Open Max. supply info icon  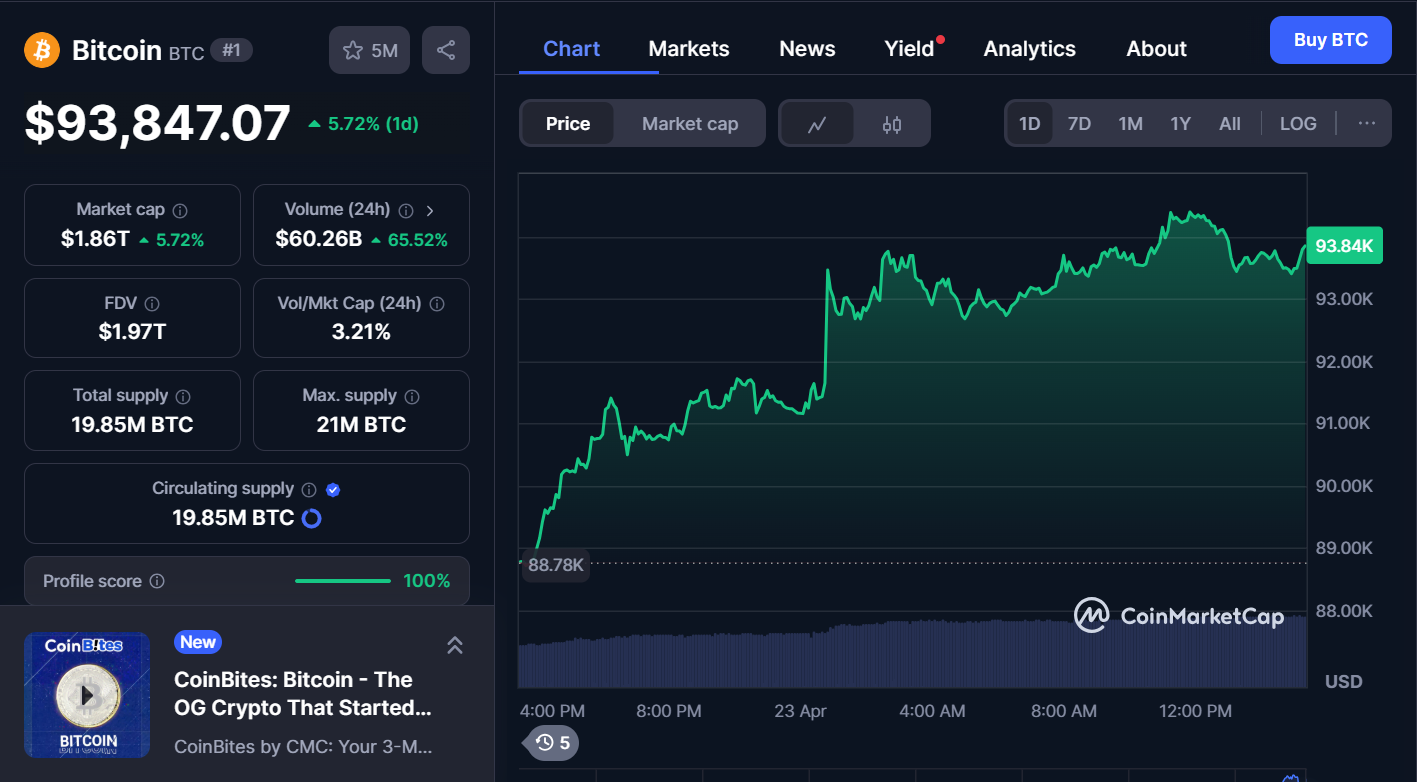click(412, 397)
